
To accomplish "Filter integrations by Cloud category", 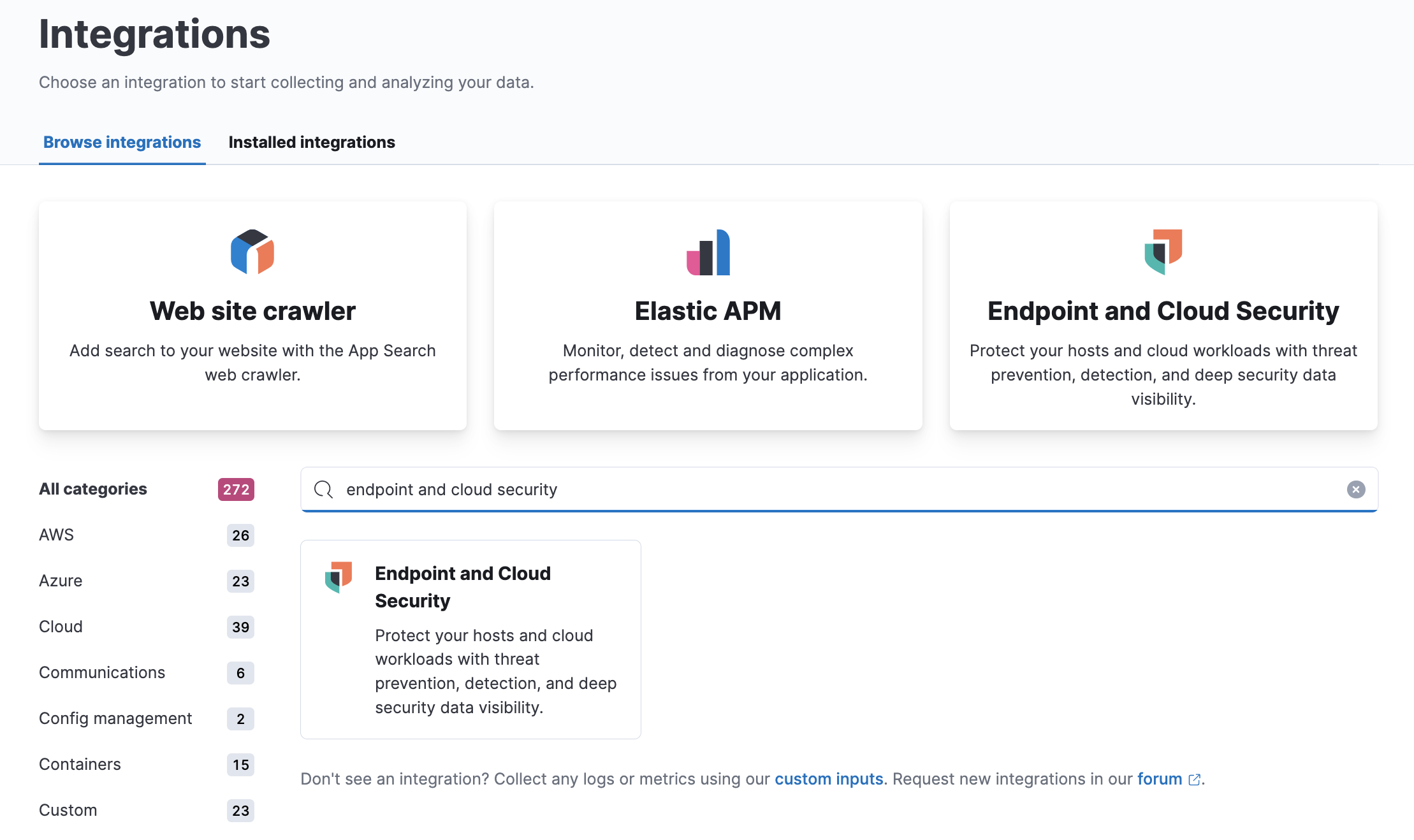I will coord(60,626).
